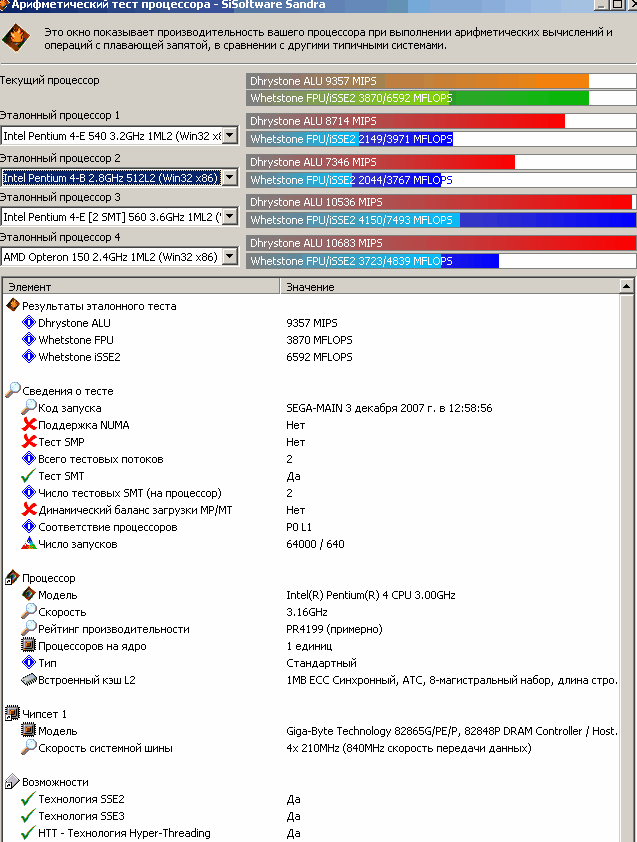Click the Whetstone 2149/3971 MFLOPS bar
Viewport: 637px width, 842px height.
pos(441,139)
